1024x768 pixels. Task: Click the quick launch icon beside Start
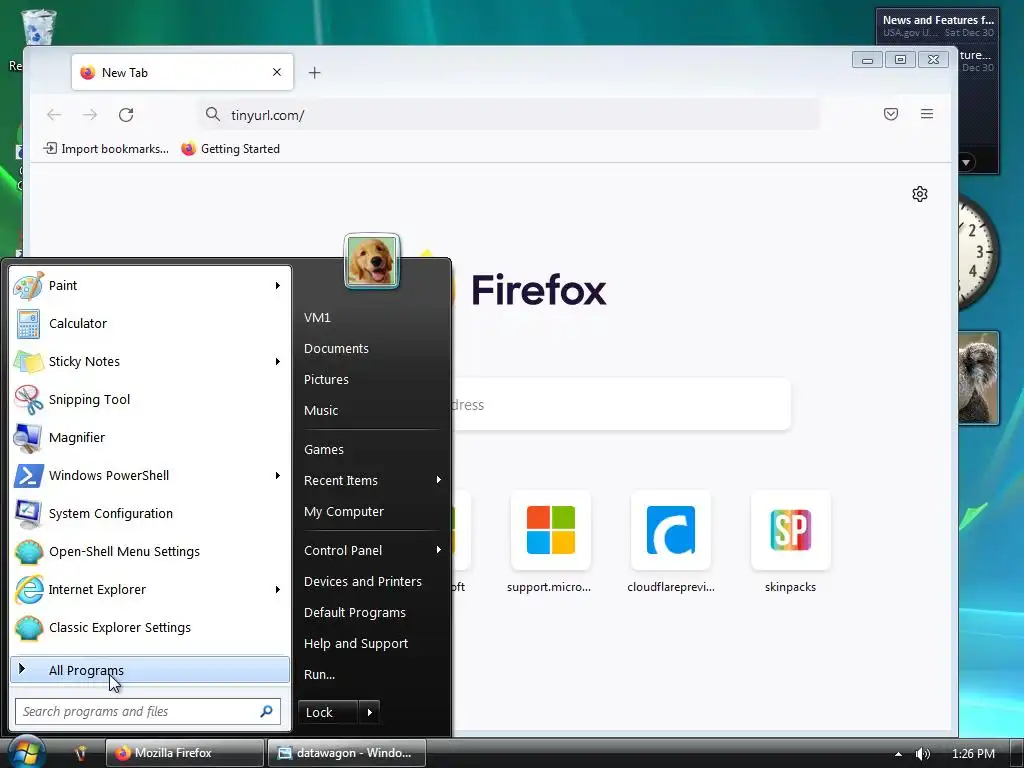point(80,753)
